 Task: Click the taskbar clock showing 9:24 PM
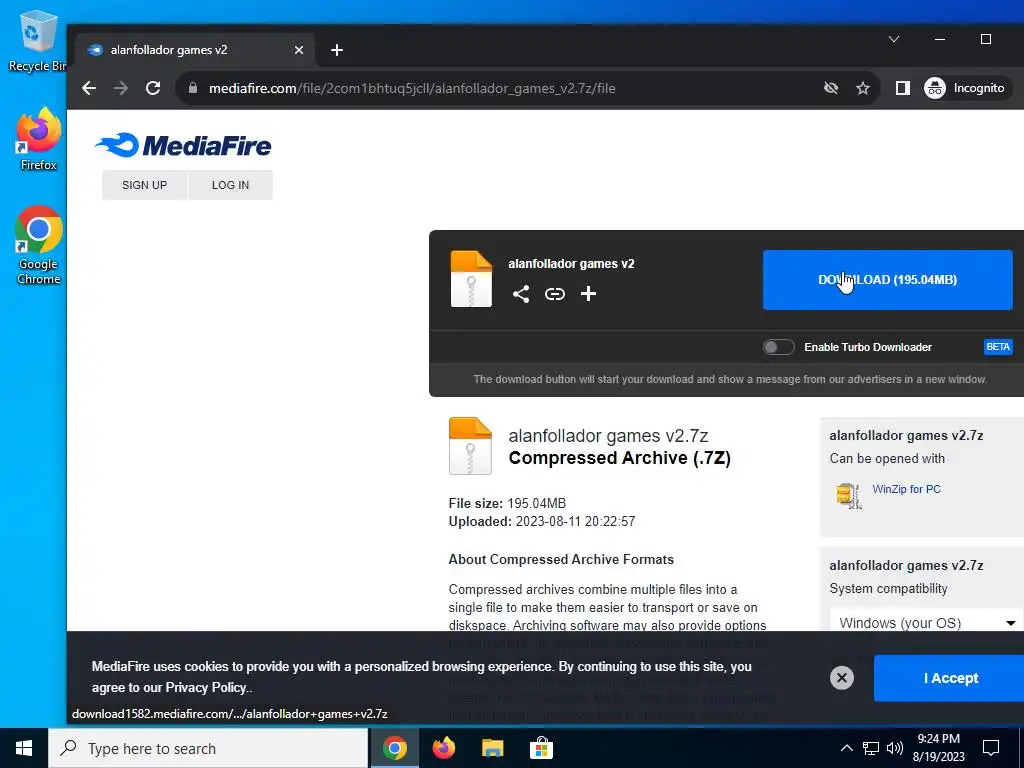938,748
